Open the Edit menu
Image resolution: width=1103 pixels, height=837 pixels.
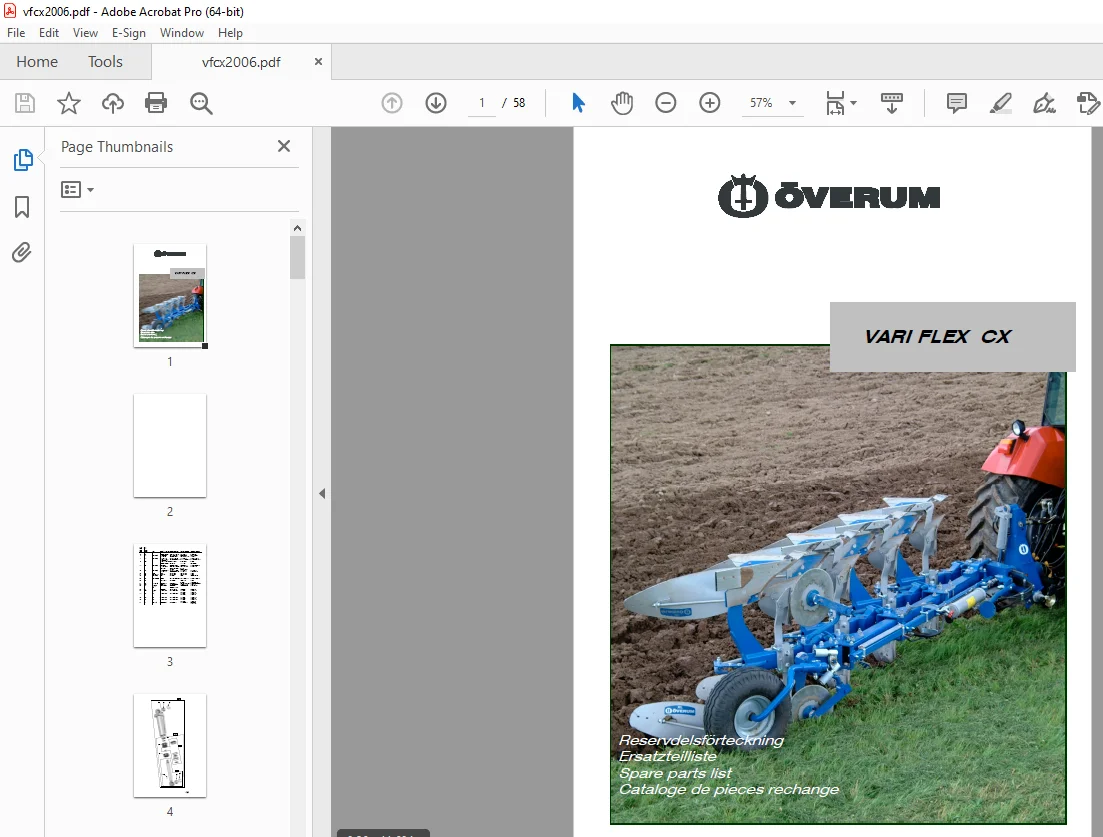49,33
